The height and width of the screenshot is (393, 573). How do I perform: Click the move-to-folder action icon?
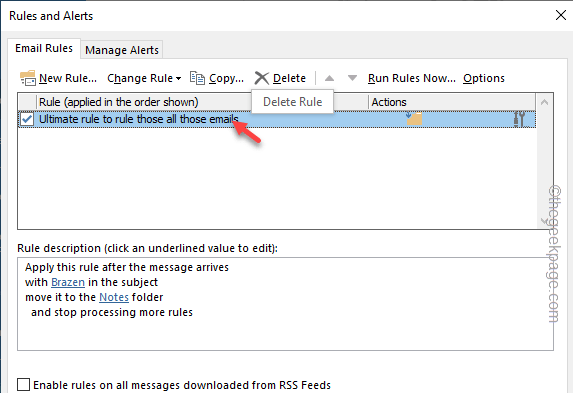(414, 118)
